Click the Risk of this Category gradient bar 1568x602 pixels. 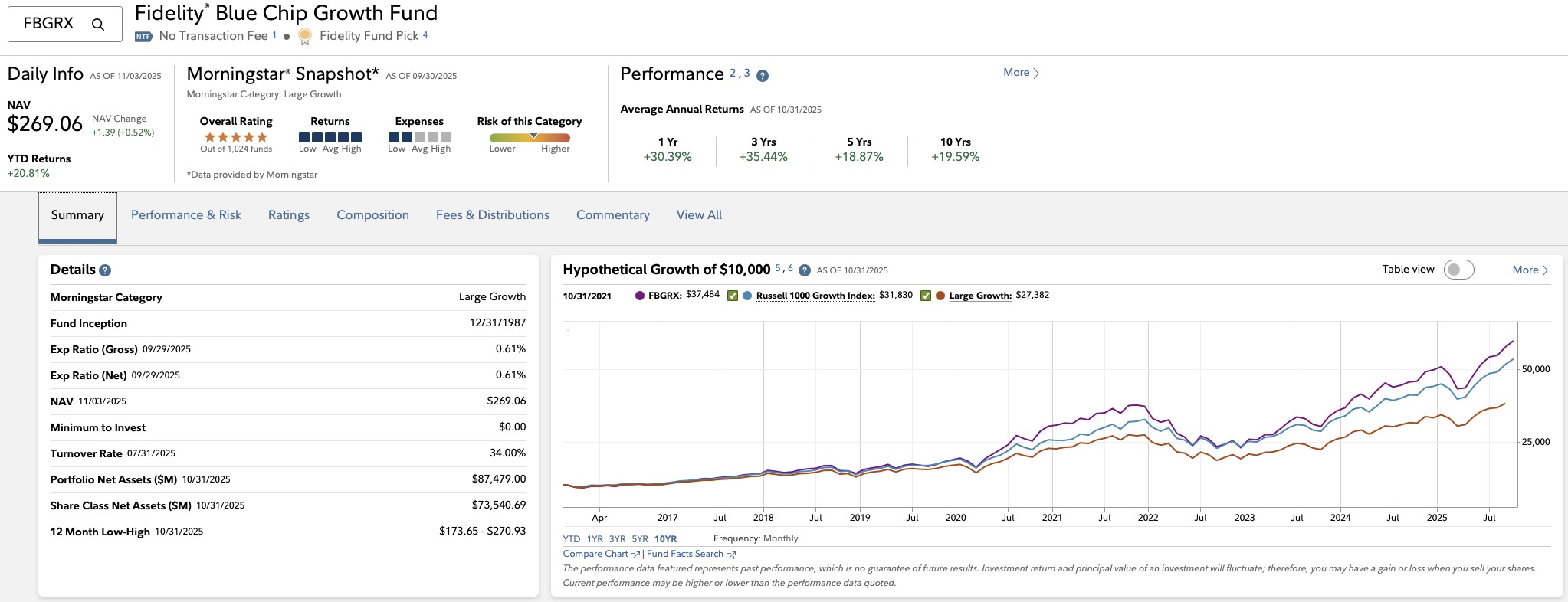[x=530, y=138]
